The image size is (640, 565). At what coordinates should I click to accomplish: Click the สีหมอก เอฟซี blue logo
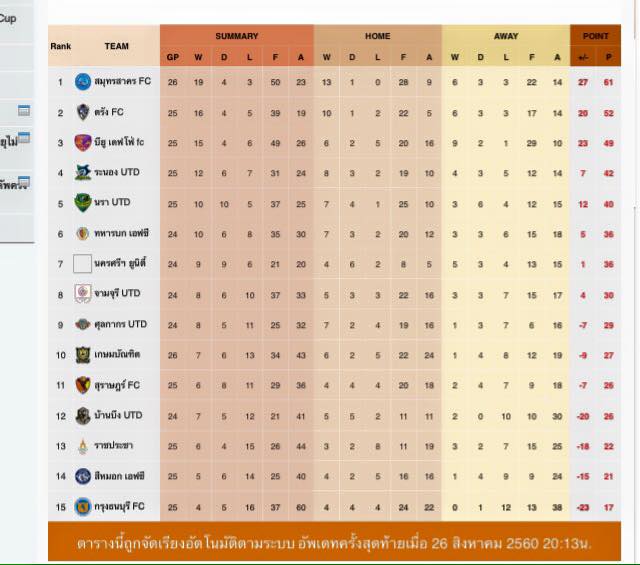click(83, 476)
